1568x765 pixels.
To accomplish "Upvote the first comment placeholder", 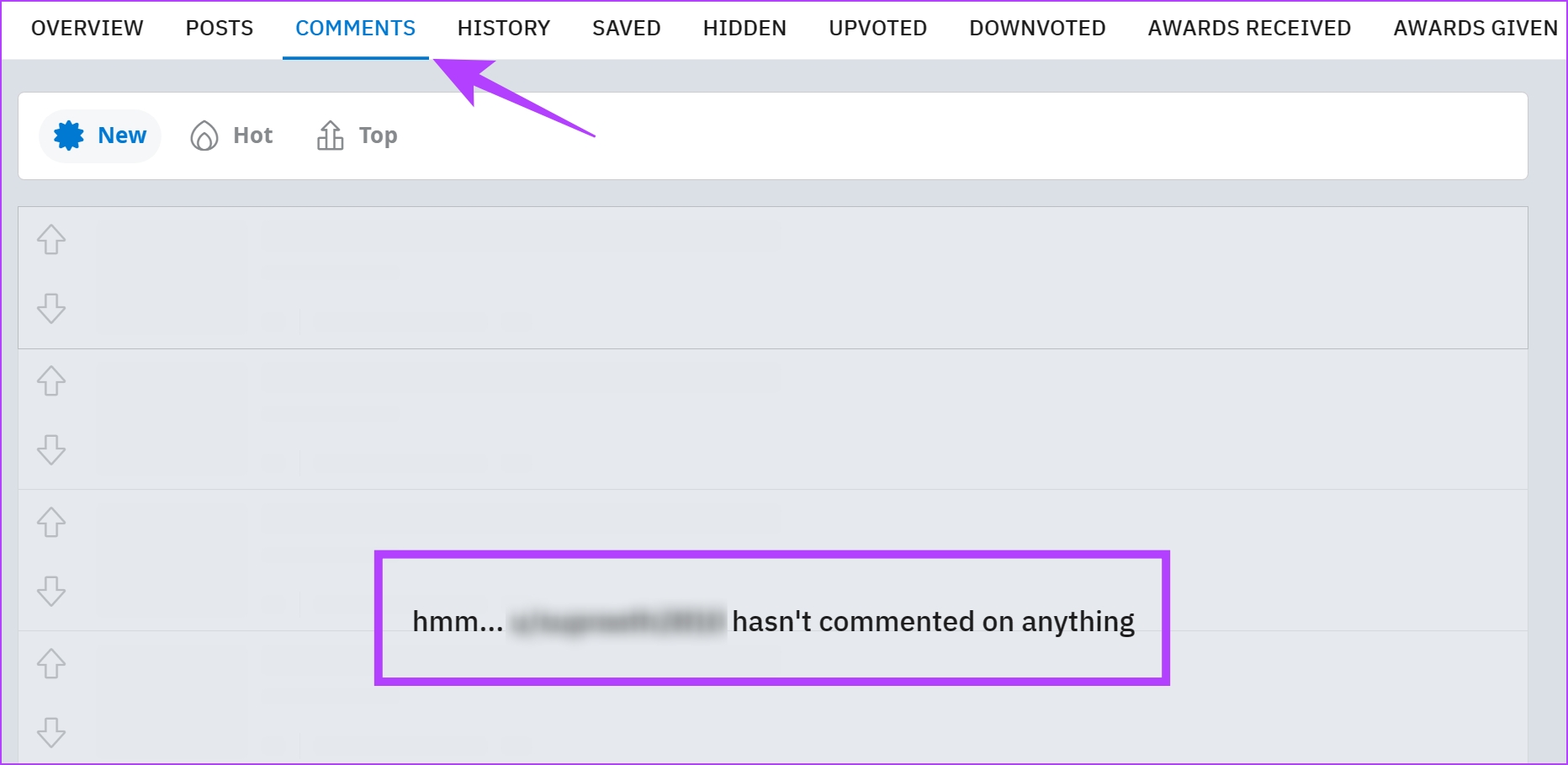I will click(51, 240).
